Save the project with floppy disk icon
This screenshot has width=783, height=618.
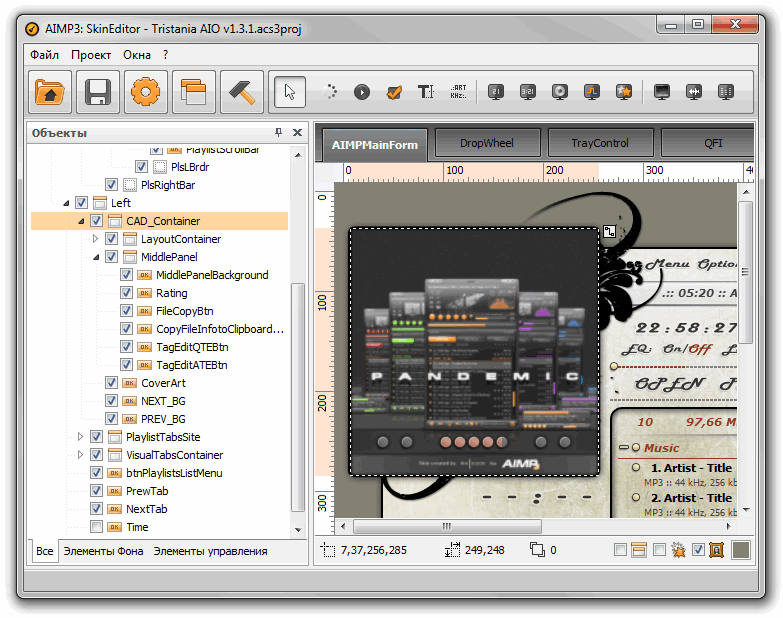[x=98, y=92]
